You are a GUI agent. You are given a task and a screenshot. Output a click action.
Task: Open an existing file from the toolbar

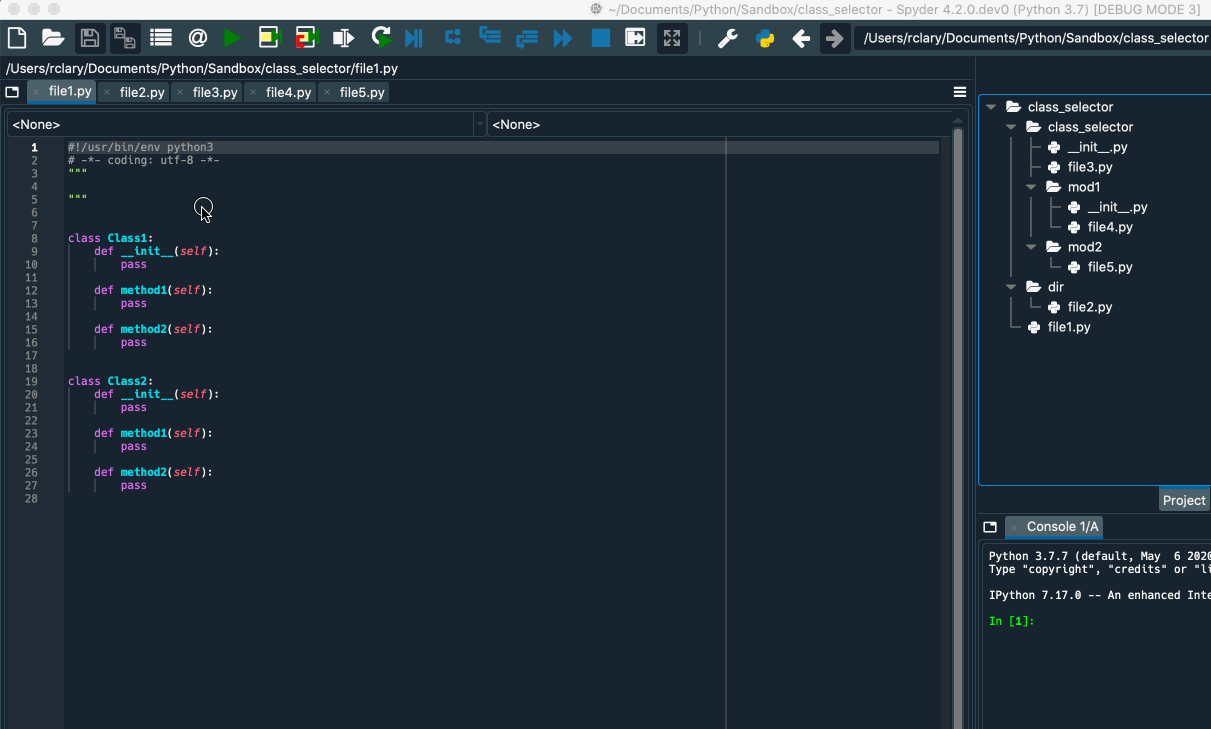click(54, 38)
